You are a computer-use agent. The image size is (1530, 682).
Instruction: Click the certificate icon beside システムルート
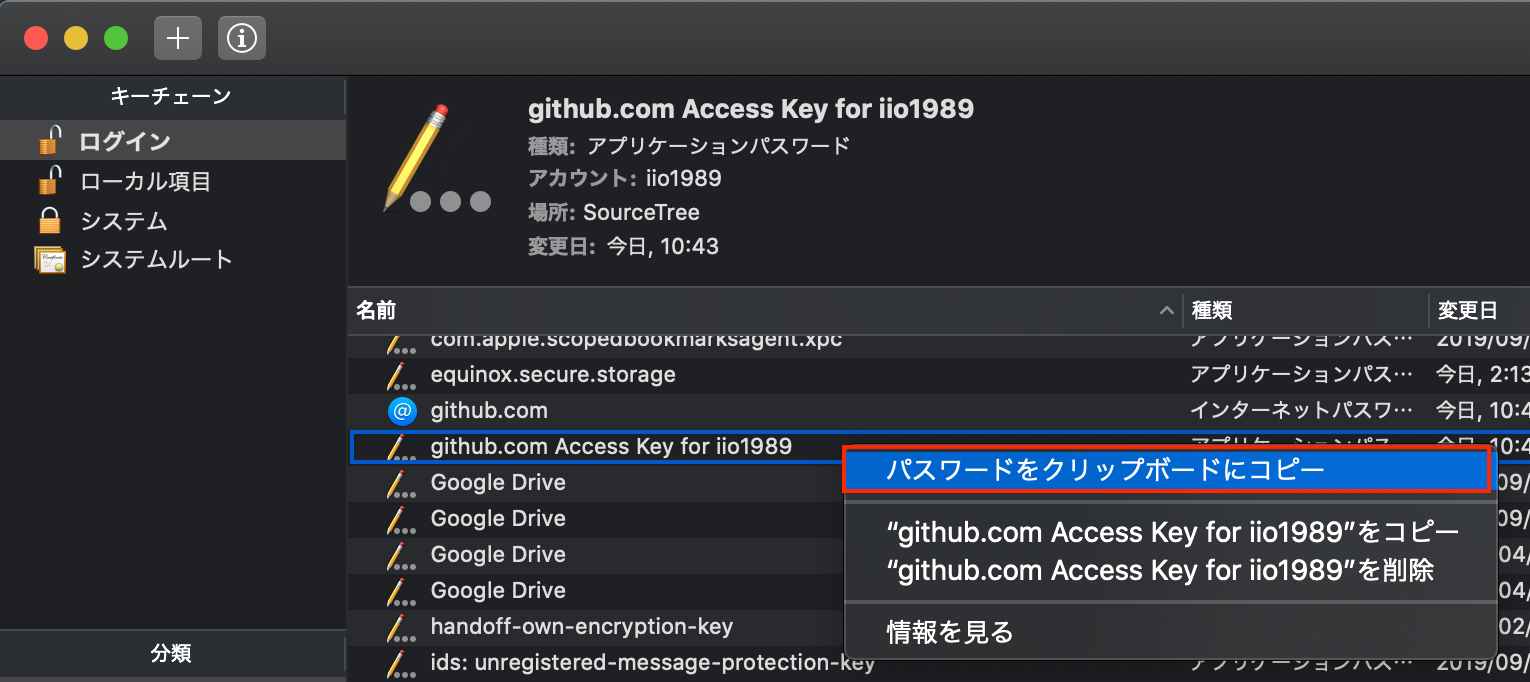pyautogui.click(x=50, y=259)
